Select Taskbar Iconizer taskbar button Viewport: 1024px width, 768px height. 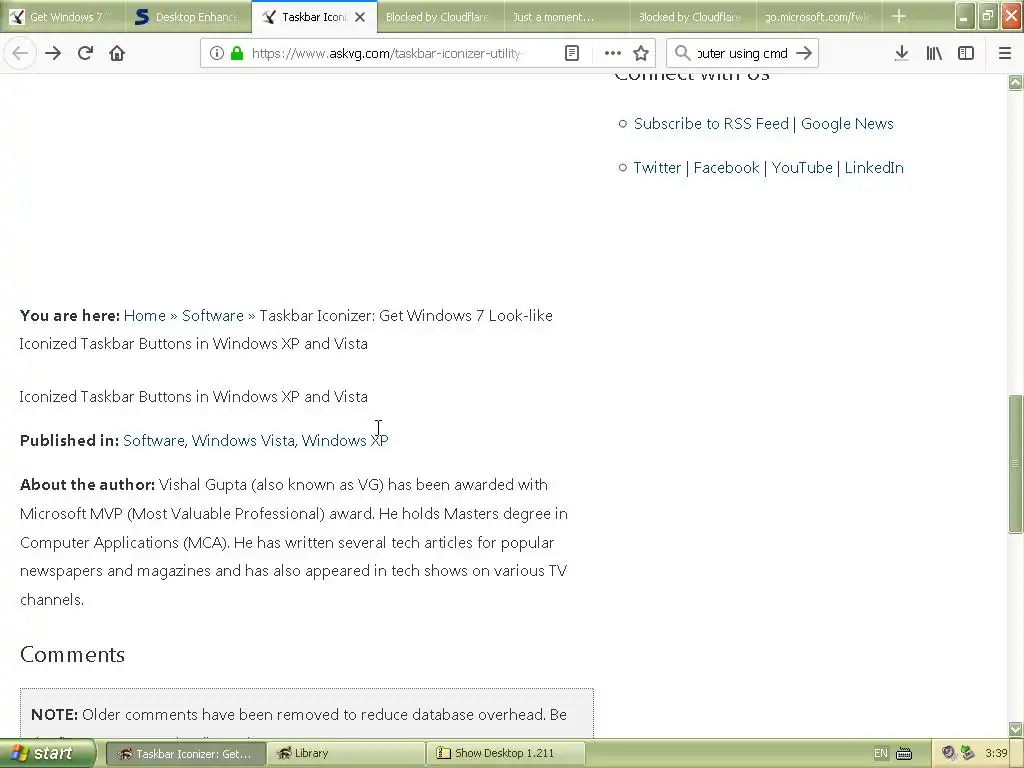185,754
